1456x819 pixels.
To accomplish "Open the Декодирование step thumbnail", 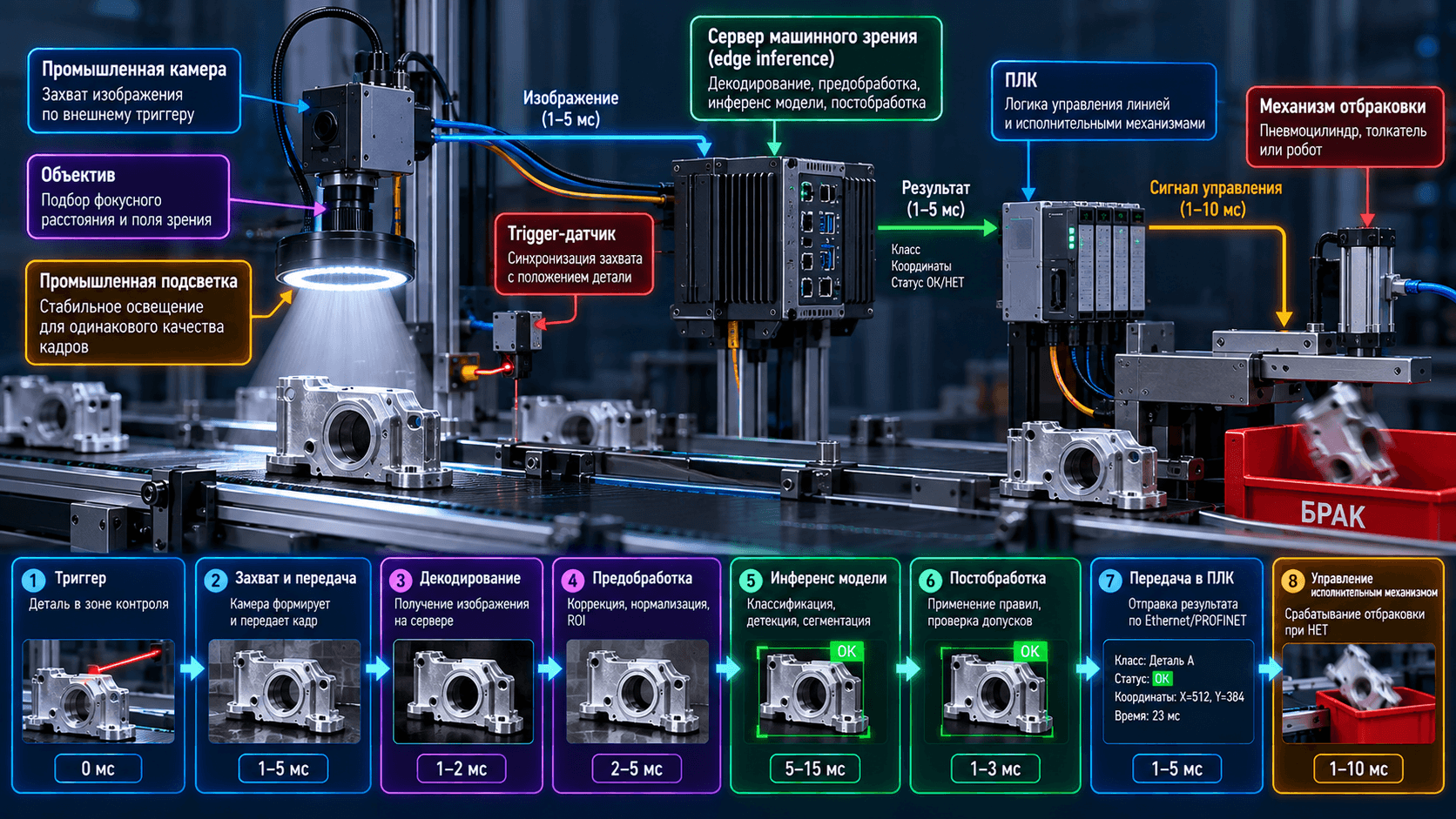I will [x=463, y=692].
